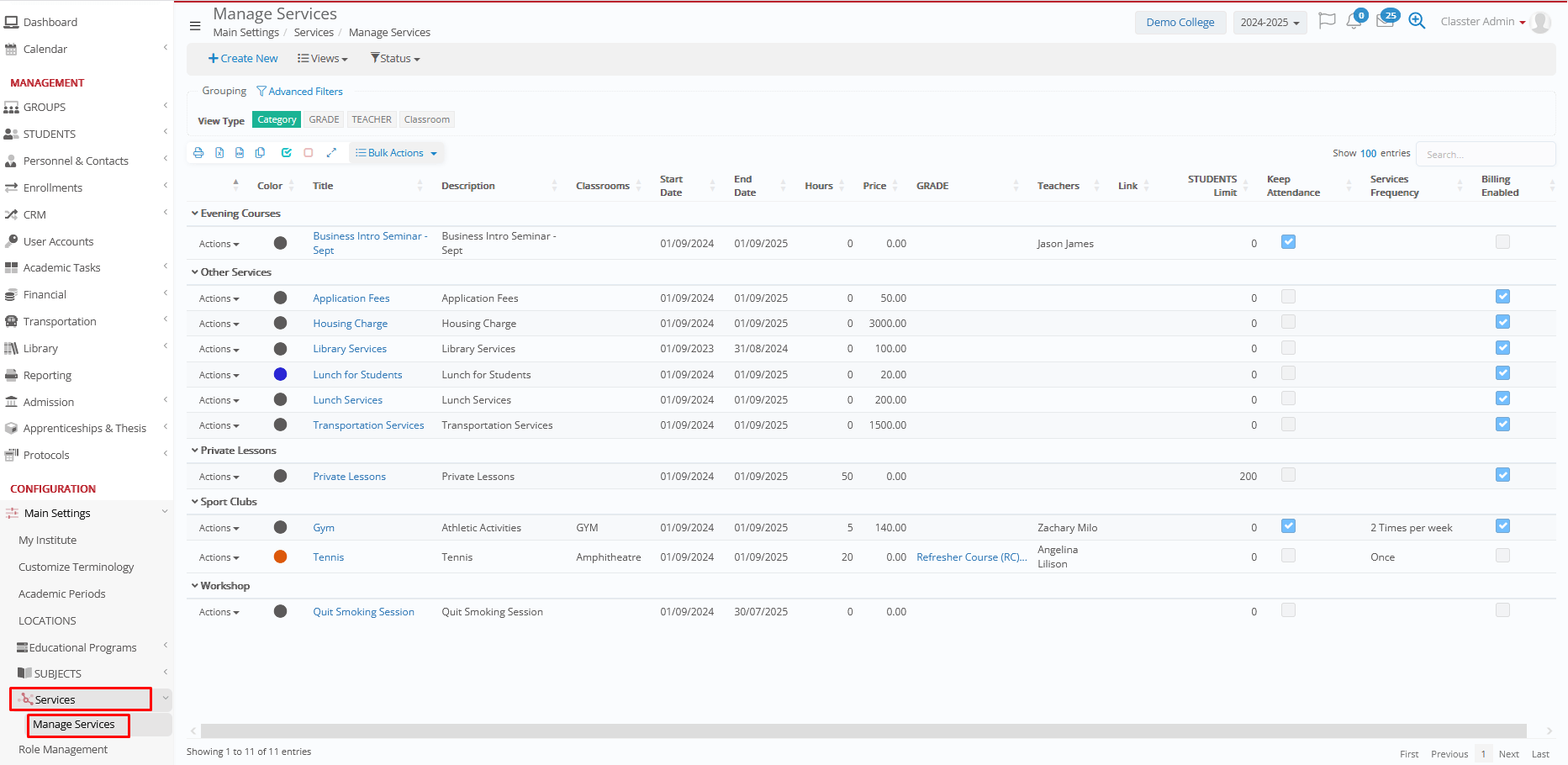1568x765 pixels.
Task: Toggle the hamburger sidebar menu
Action: (195, 26)
